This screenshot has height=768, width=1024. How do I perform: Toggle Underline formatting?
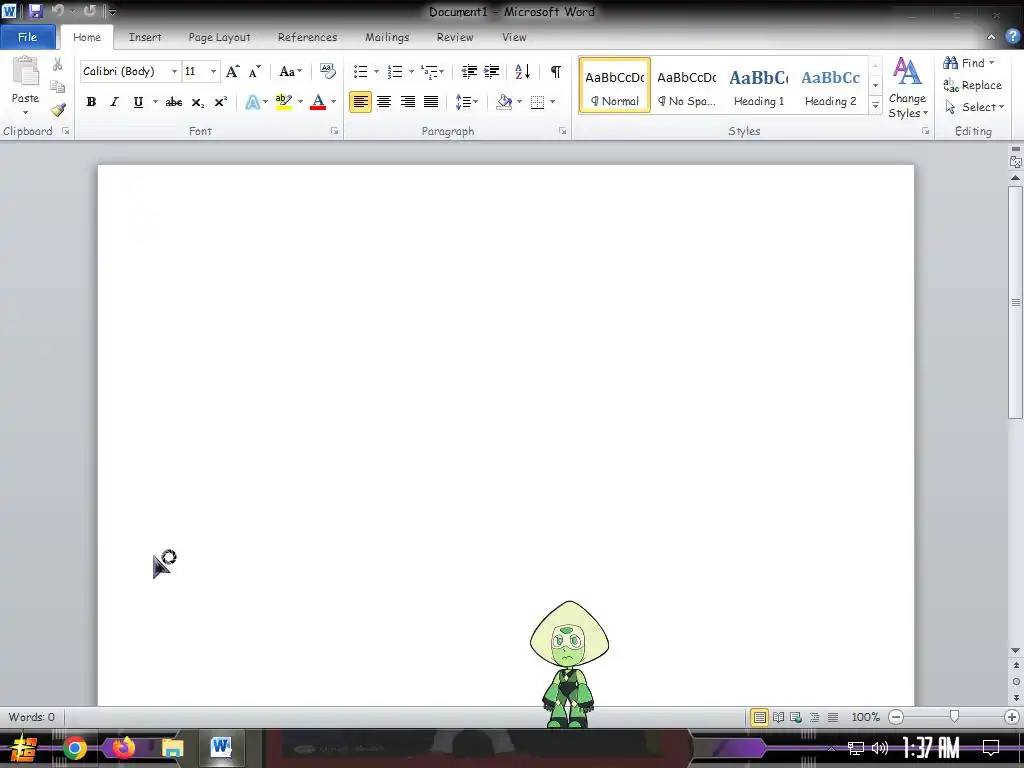tap(138, 102)
